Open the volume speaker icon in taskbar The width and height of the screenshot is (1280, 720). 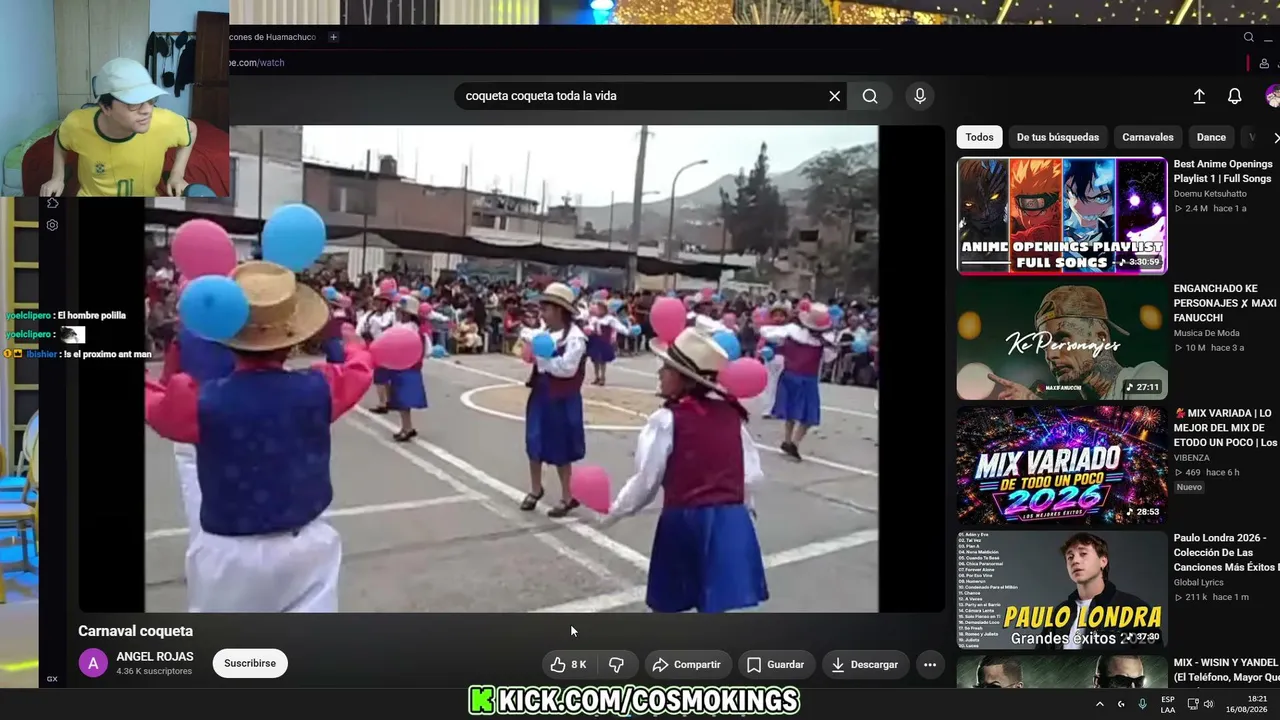(x=1207, y=704)
